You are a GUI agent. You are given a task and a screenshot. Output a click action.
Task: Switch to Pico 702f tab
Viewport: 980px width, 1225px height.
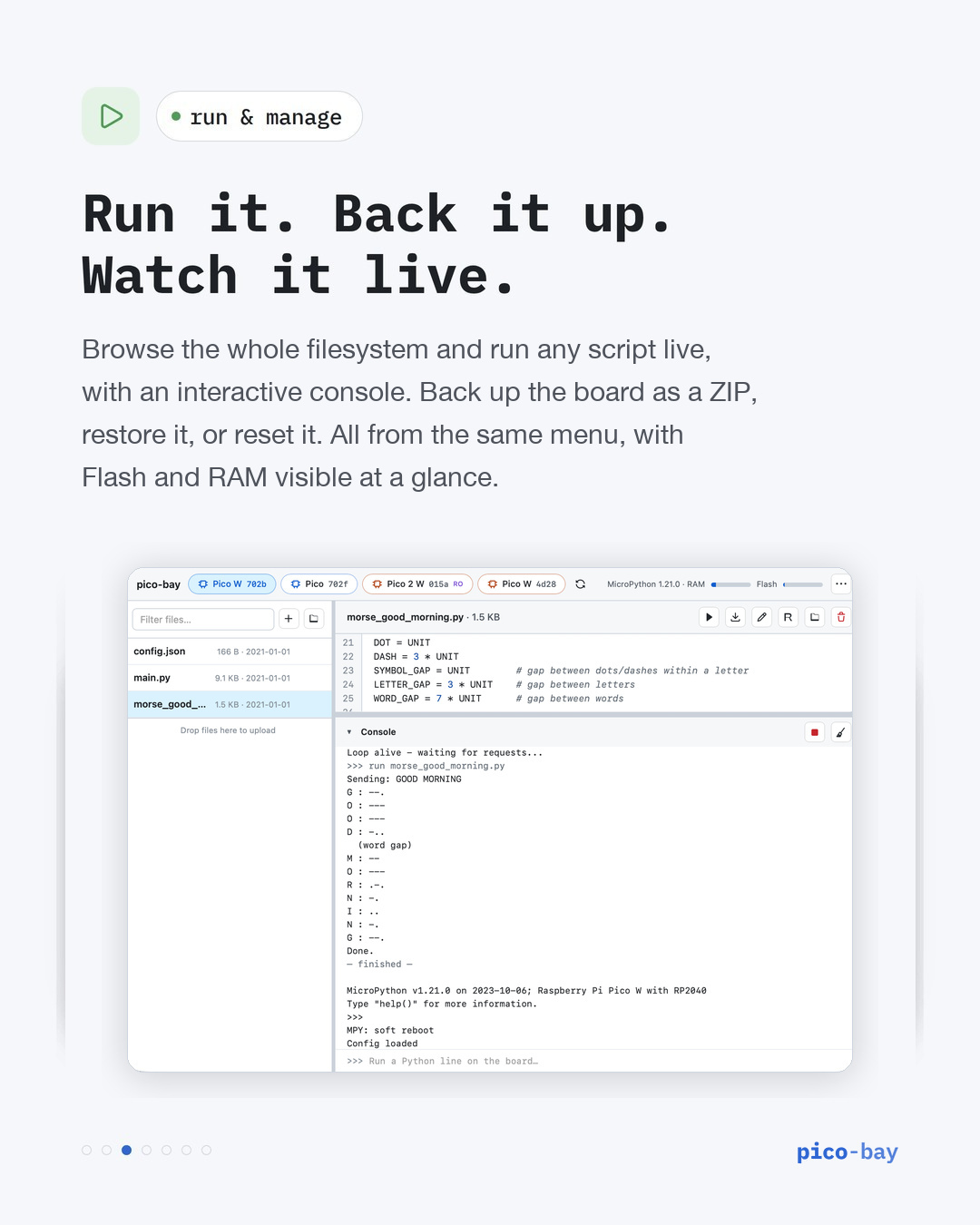[x=318, y=584]
